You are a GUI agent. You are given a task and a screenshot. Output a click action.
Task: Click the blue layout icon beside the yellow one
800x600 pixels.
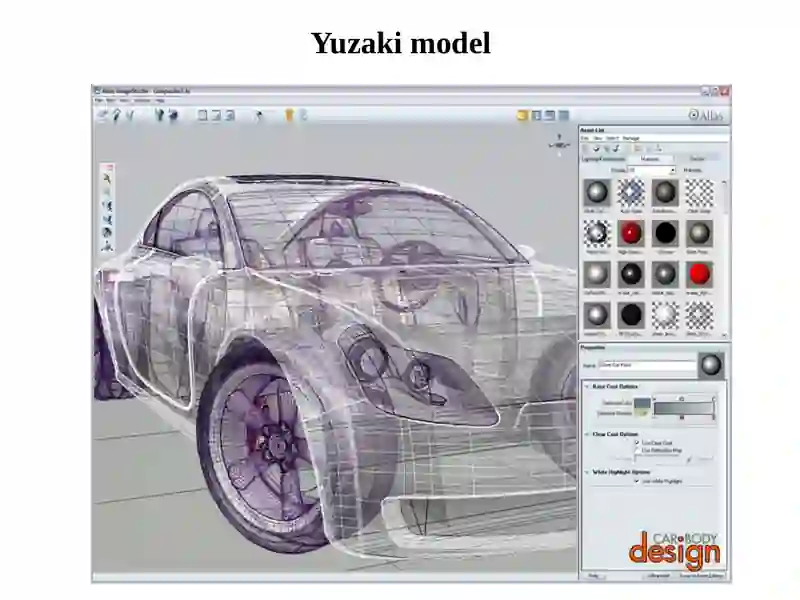[x=536, y=115]
